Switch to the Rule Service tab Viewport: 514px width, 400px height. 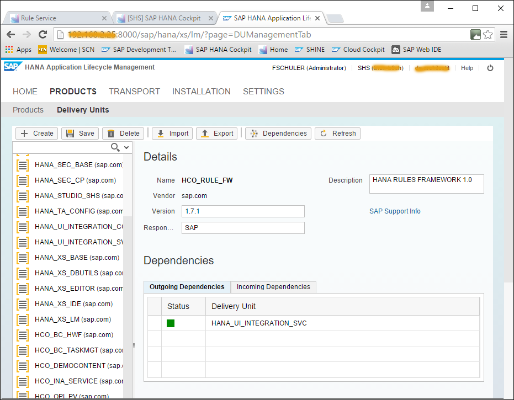pos(57,18)
